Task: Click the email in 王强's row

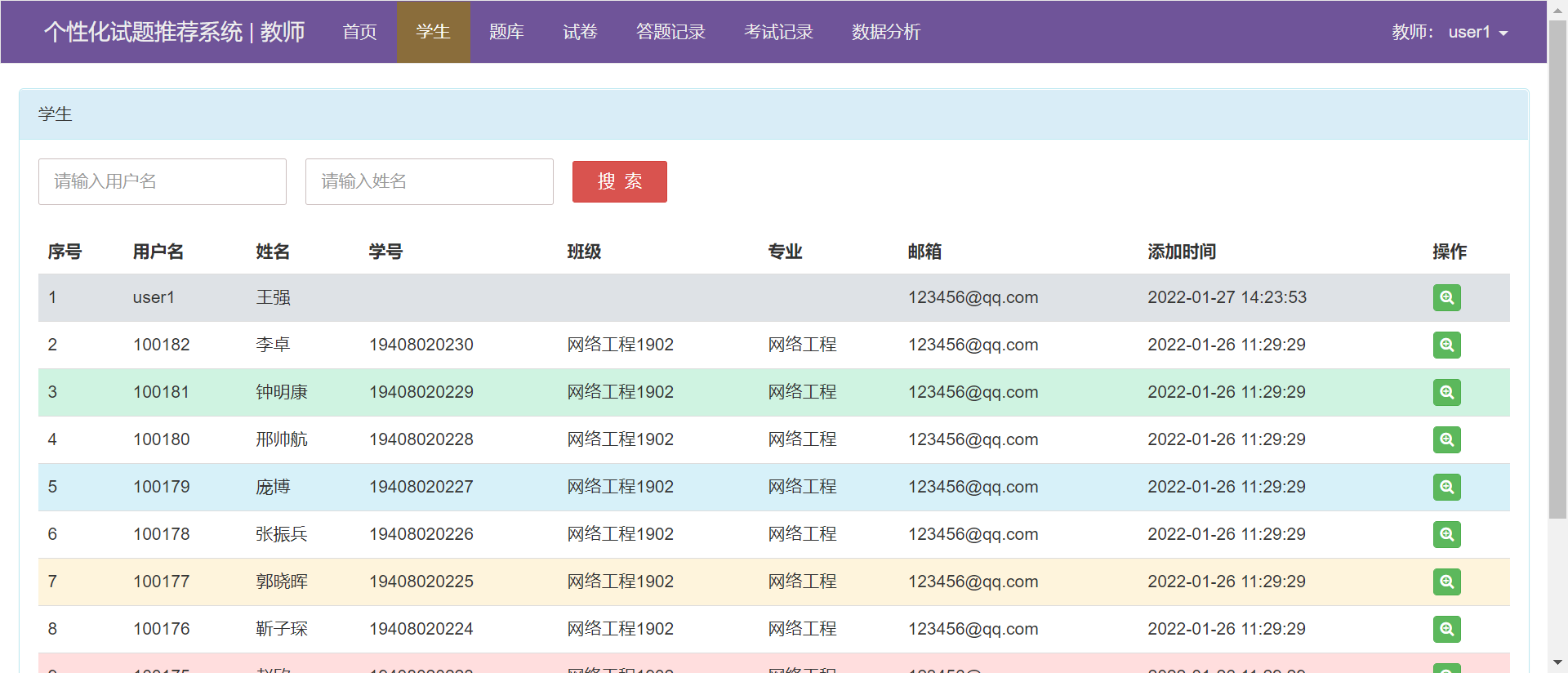Action: pyautogui.click(x=973, y=297)
